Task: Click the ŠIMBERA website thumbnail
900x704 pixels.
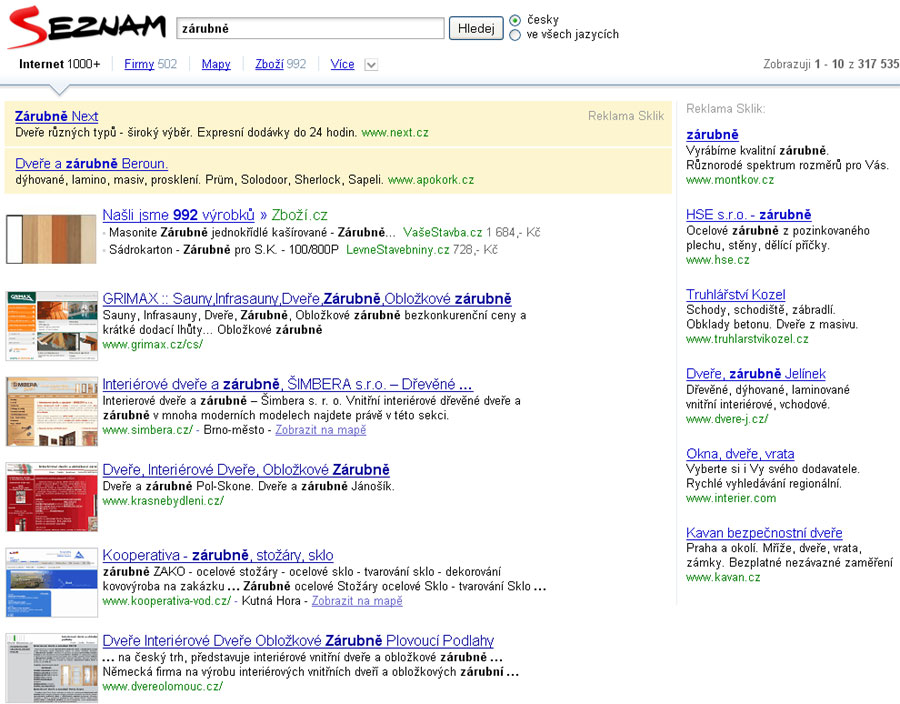Action: 52,411
